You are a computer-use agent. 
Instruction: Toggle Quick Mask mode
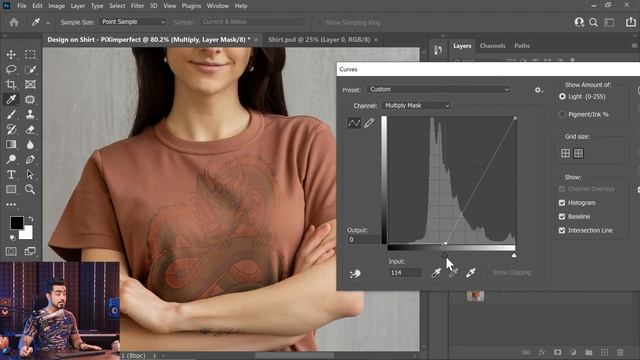click(x=11, y=251)
